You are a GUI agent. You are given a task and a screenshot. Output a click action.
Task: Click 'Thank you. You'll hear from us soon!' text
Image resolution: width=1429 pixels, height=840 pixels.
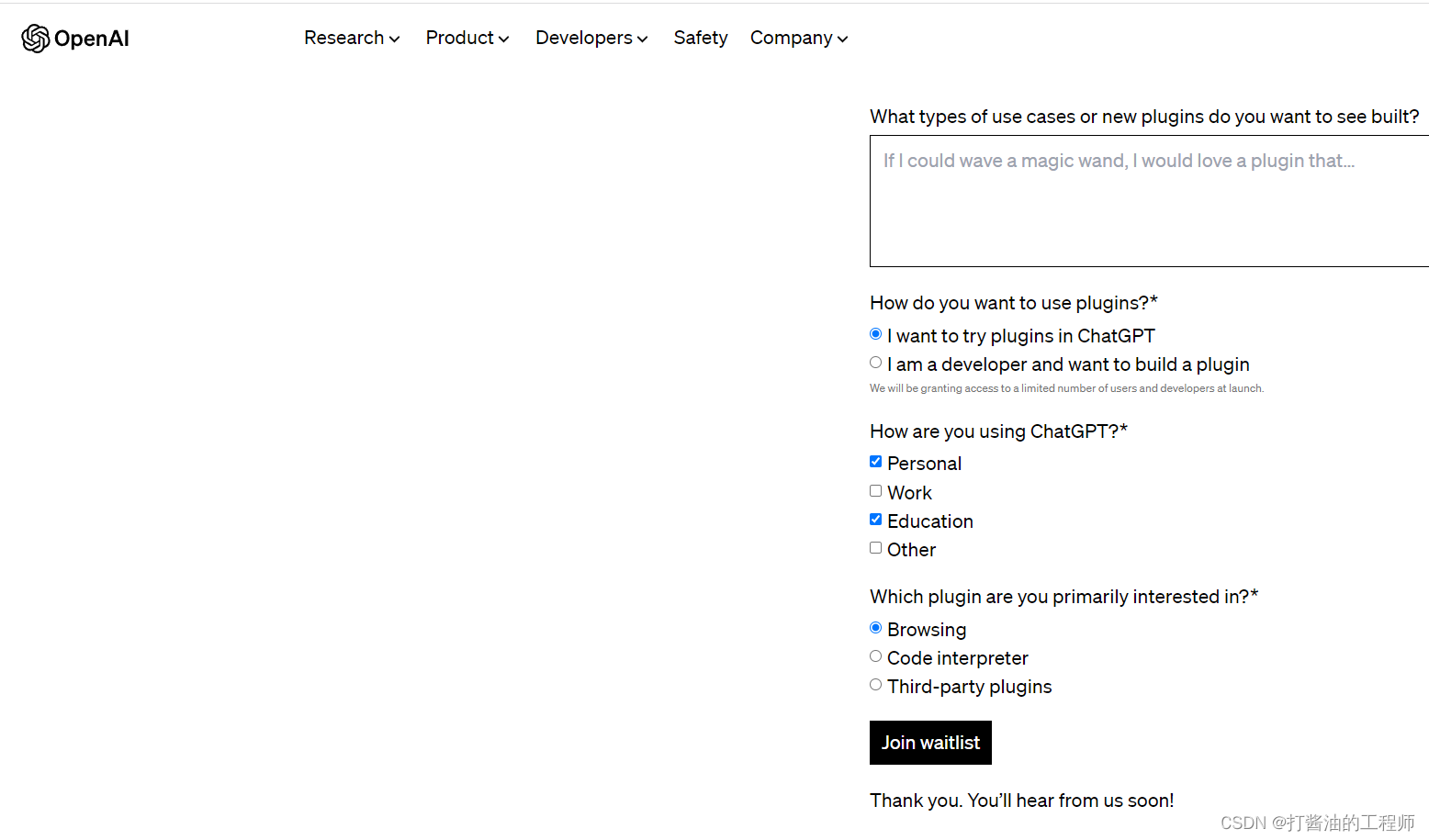tap(1021, 801)
